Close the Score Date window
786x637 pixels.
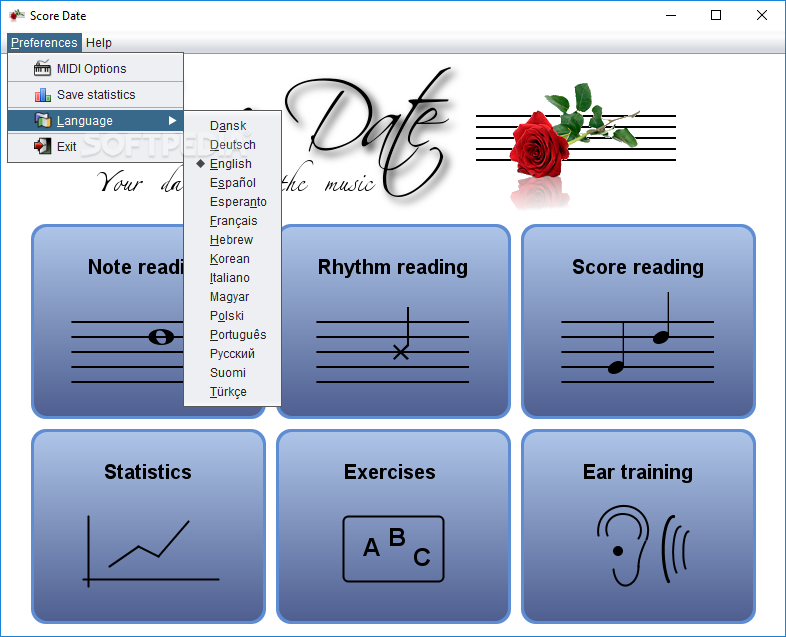(x=761, y=16)
